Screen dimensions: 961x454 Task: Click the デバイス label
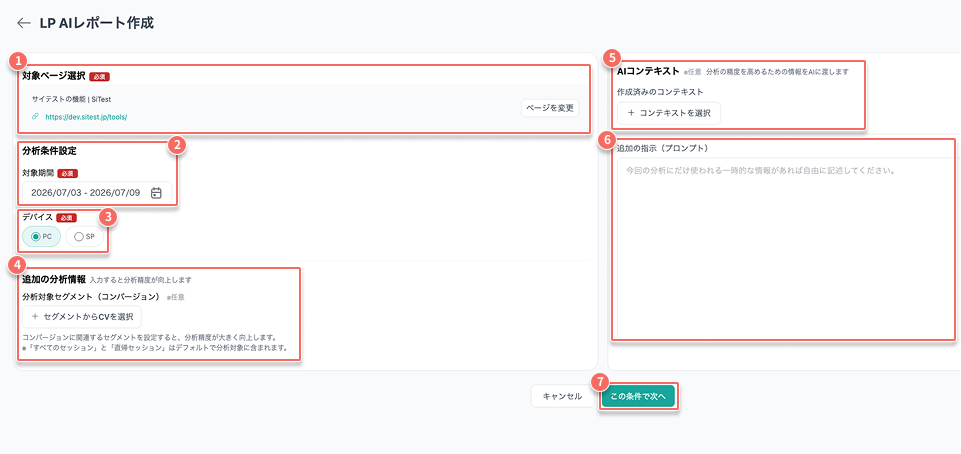pos(37,217)
